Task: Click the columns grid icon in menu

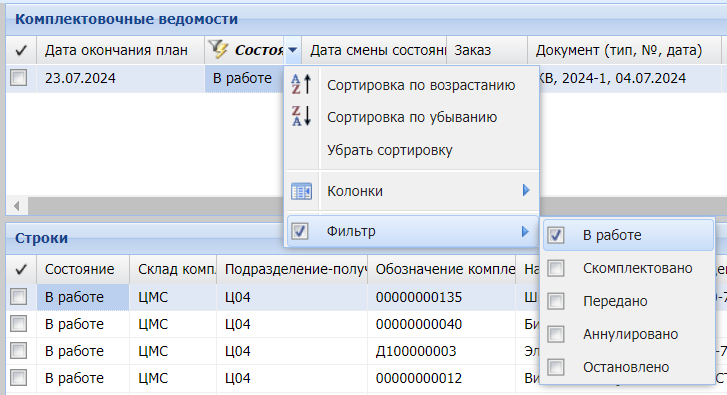Action: click(x=301, y=191)
